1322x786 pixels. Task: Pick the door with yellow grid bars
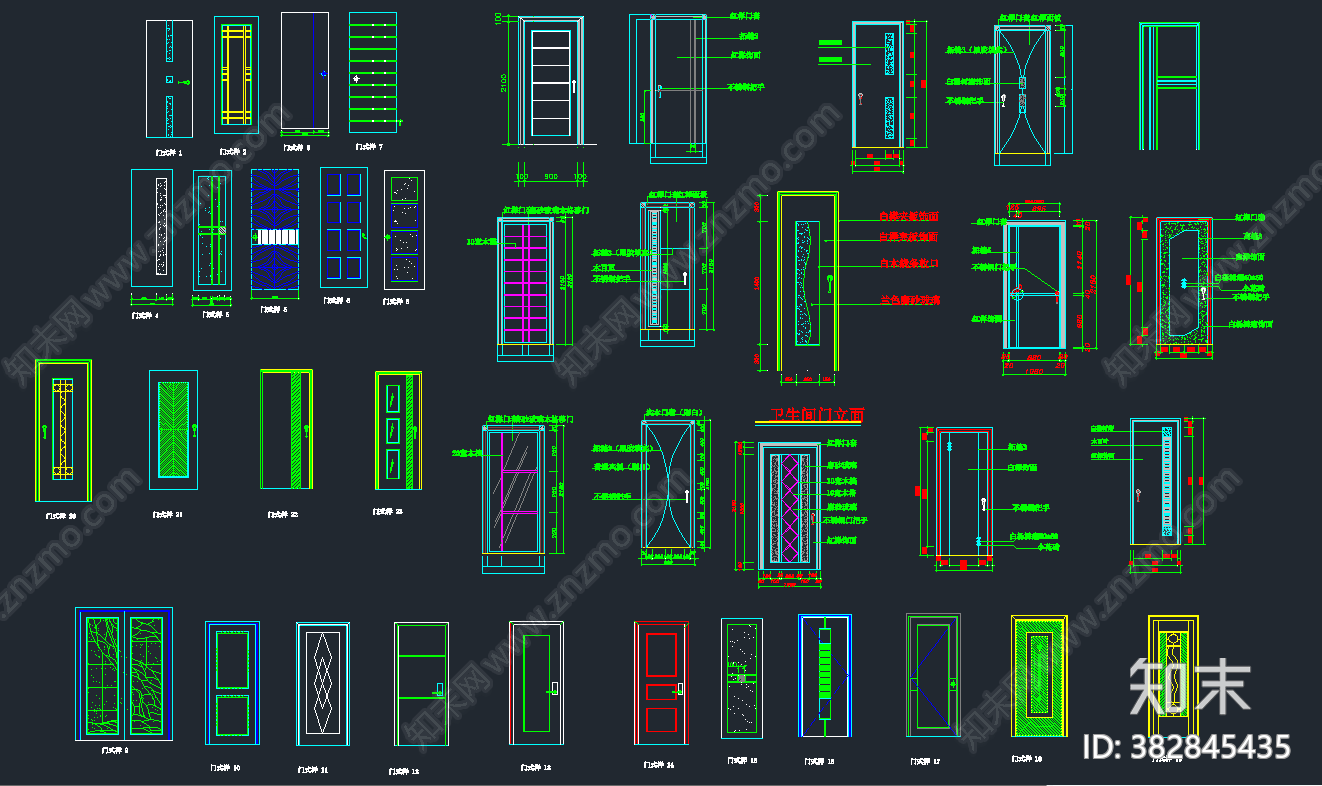coord(236,75)
